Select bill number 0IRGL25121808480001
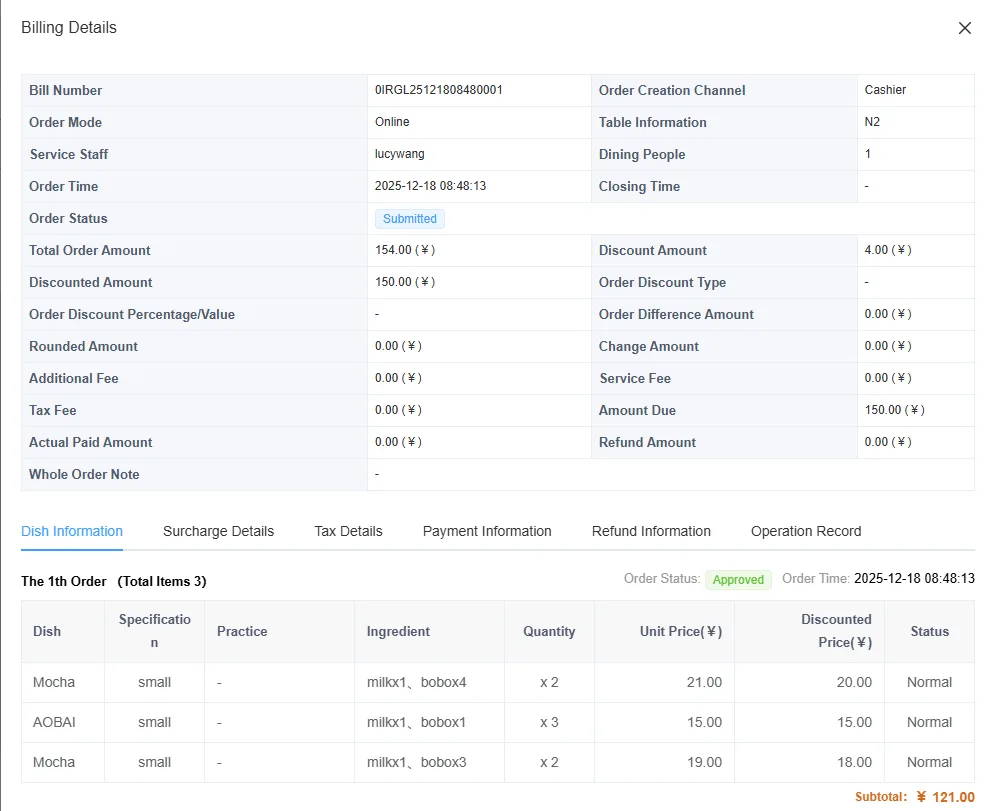 coord(438,90)
